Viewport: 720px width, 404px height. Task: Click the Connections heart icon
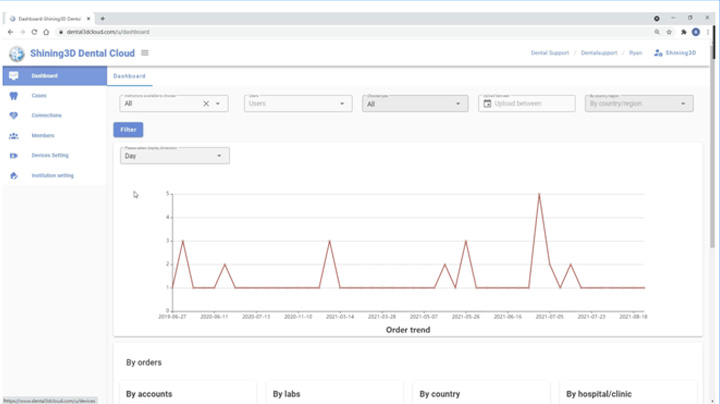(x=13, y=115)
